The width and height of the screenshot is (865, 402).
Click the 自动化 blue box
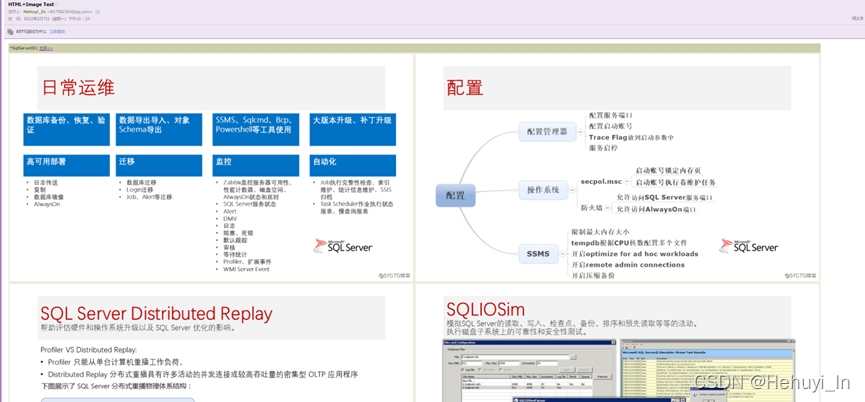click(353, 165)
